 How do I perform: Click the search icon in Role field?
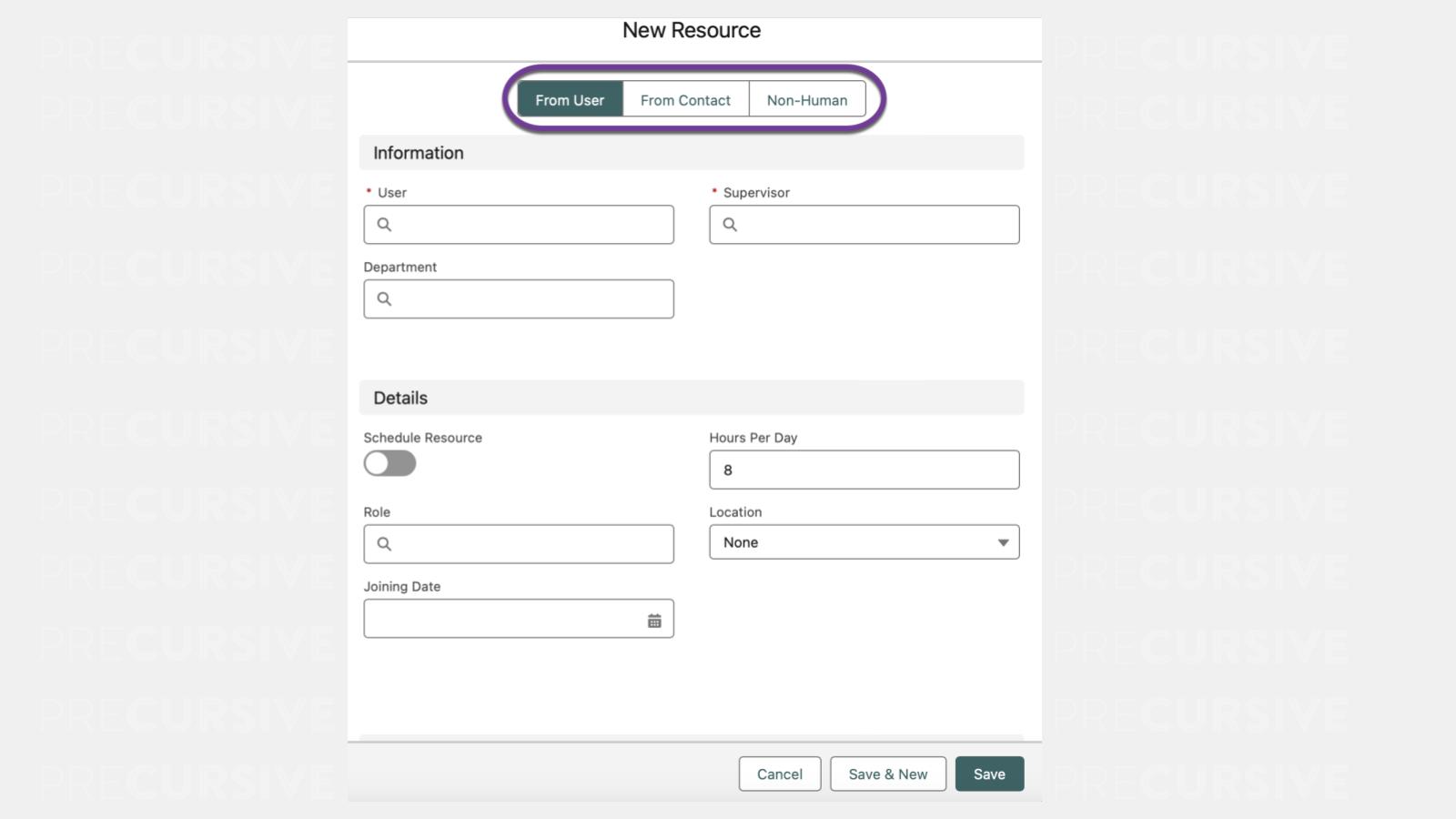coord(384,543)
